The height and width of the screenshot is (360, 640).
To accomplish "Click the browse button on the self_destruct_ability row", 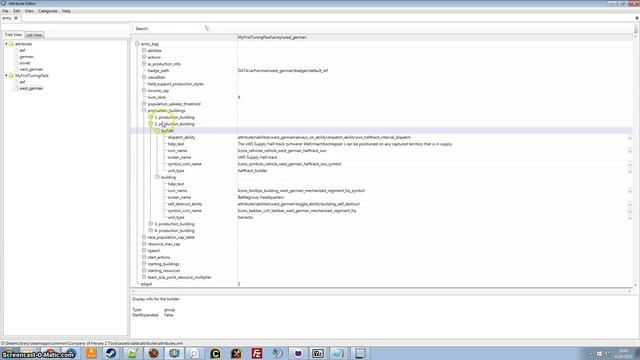I will (630, 204).
